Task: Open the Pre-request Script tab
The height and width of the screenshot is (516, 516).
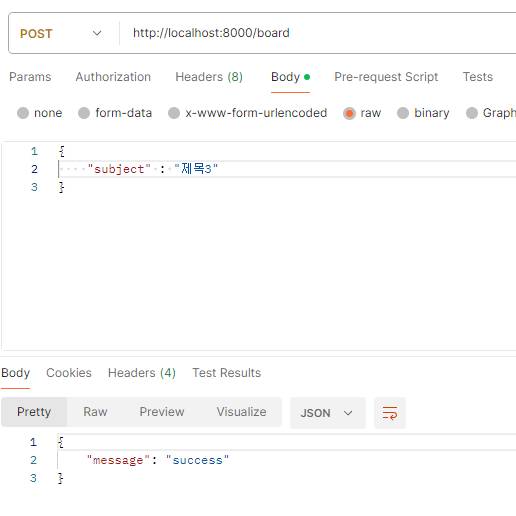Action: [386, 77]
